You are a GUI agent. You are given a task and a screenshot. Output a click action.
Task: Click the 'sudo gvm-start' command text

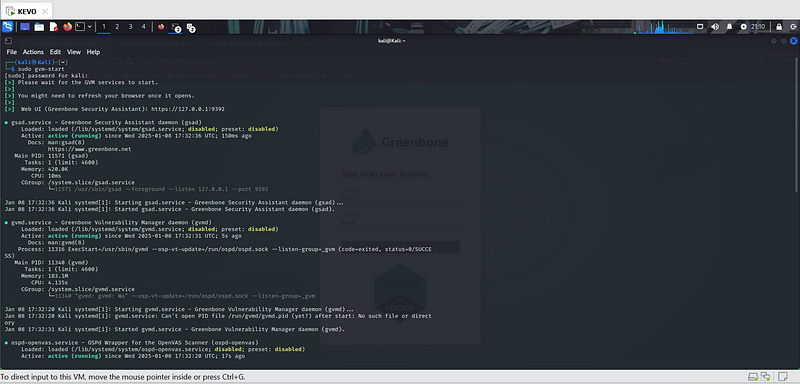(41, 69)
